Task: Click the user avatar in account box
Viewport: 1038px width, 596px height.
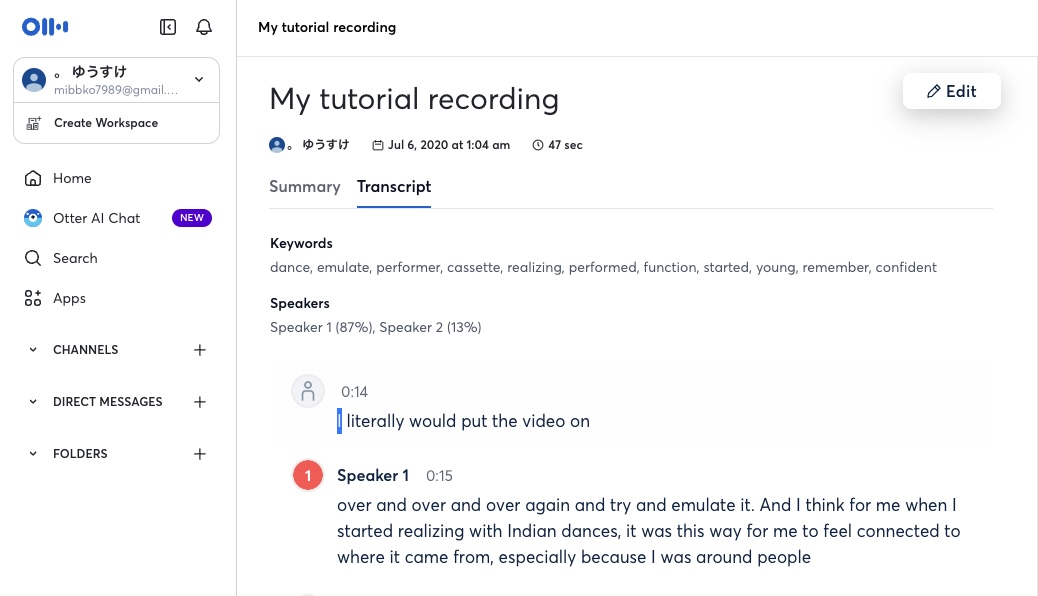Action: coord(34,80)
